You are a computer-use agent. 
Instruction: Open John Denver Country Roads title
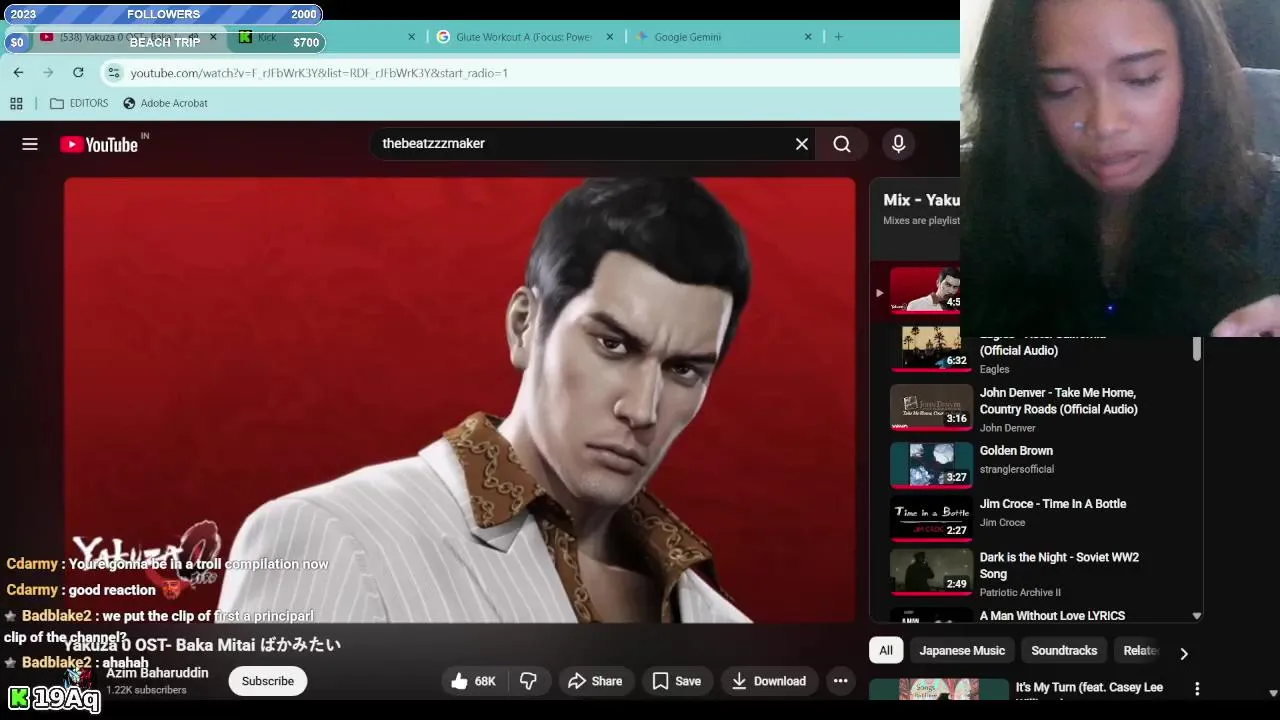1058,401
